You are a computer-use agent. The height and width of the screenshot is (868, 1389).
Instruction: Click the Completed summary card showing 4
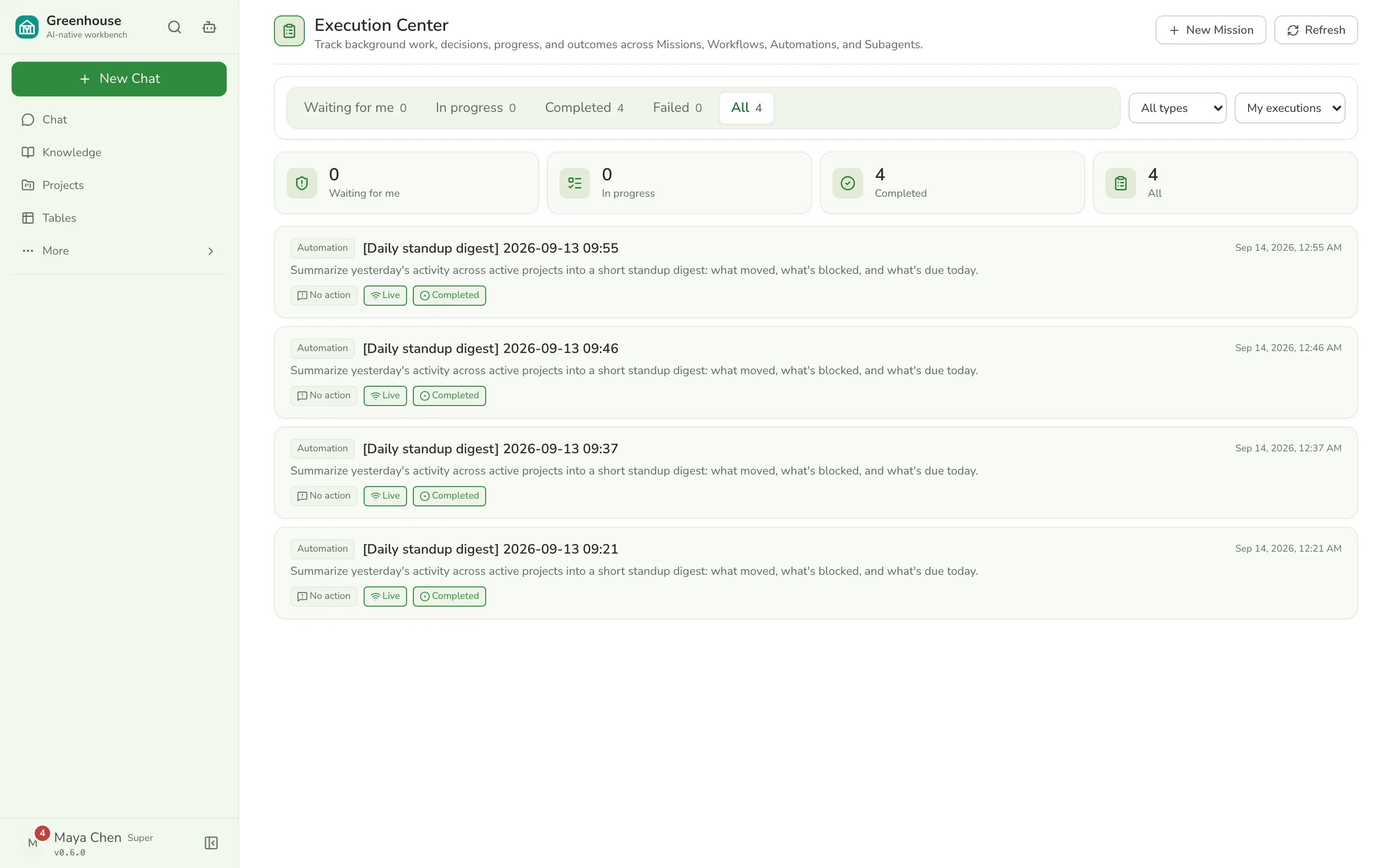pyautogui.click(x=952, y=183)
